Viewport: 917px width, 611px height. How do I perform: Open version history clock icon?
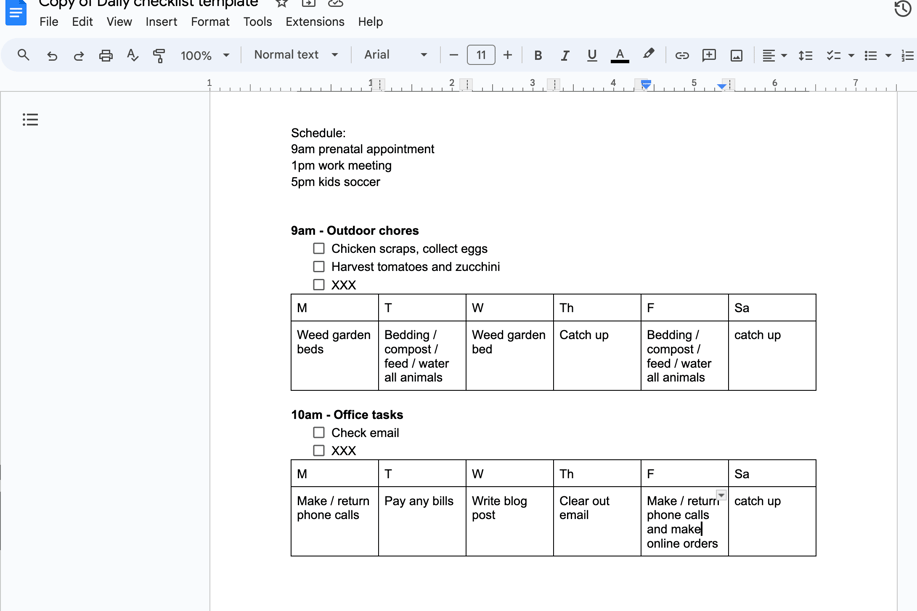pyautogui.click(x=903, y=8)
